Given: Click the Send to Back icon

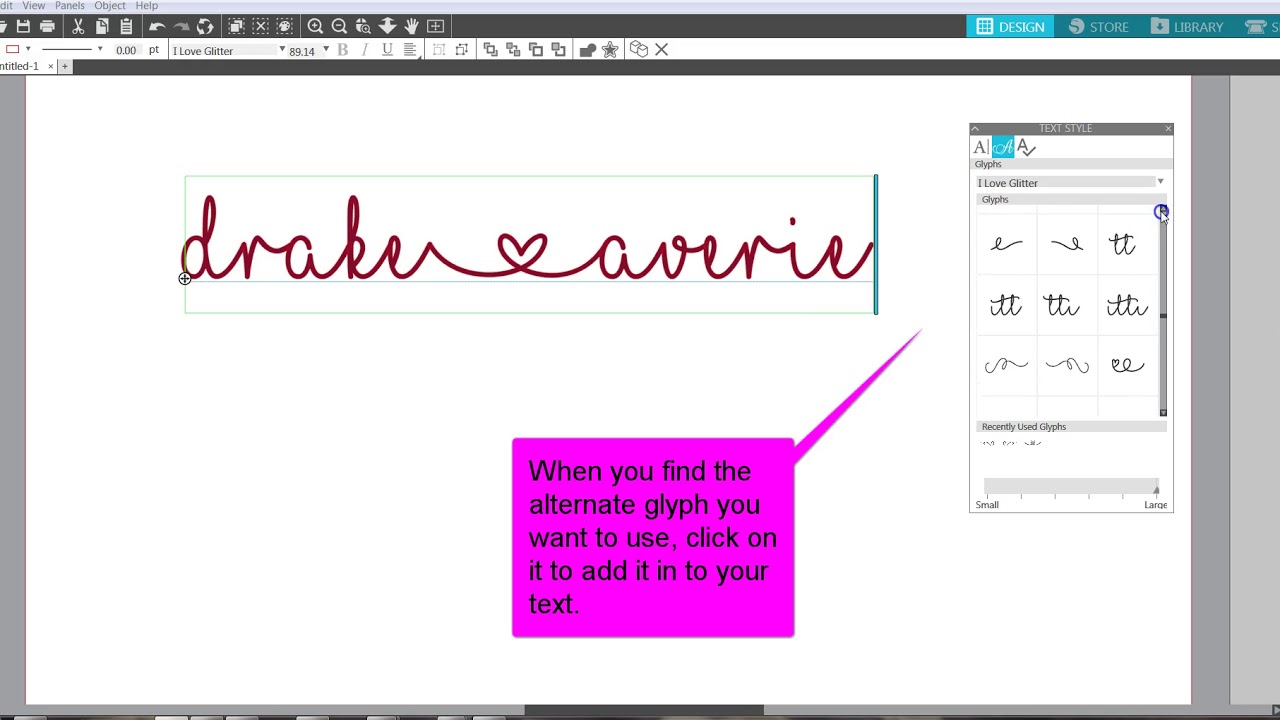Looking at the screenshot, I should point(513,50).
